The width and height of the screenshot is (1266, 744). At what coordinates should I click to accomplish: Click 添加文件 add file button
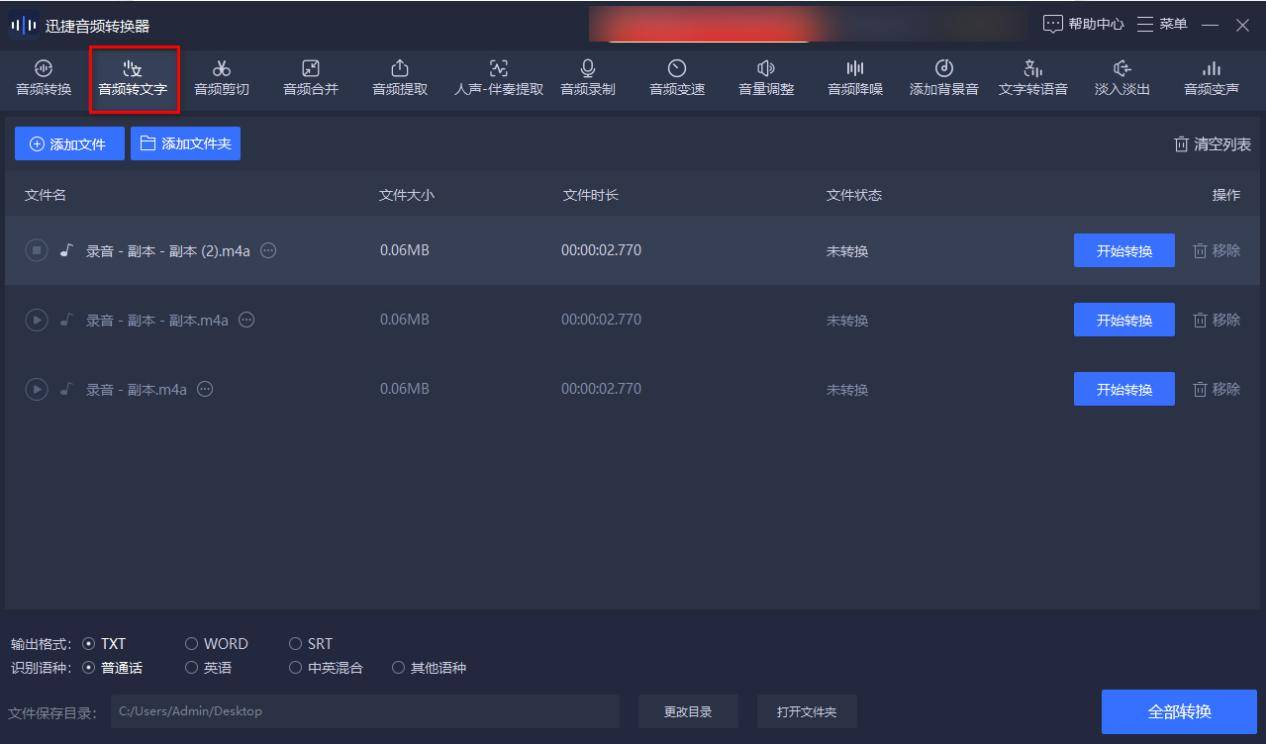click(69, 144)
